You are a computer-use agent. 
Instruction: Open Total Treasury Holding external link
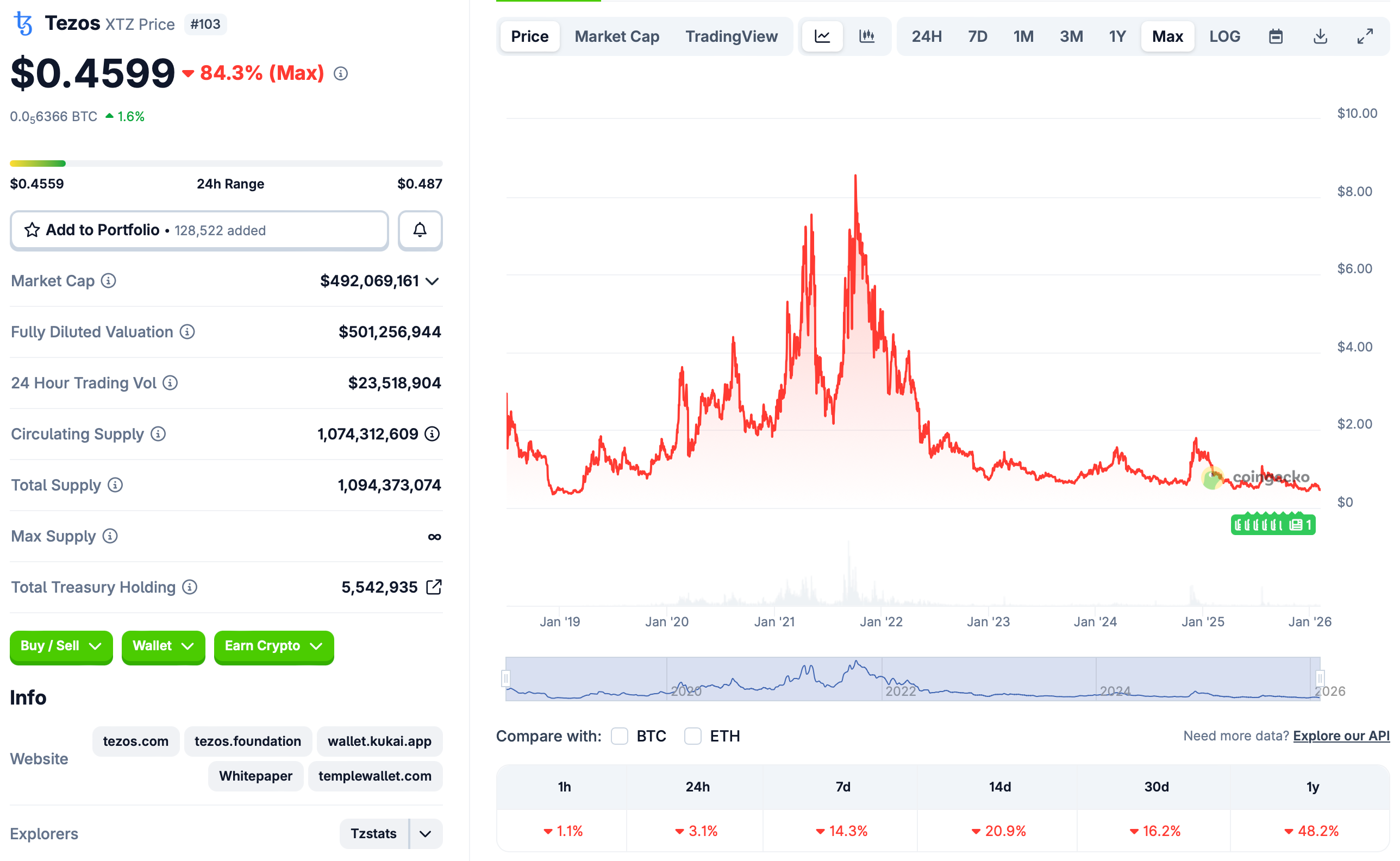click(434, 587)
